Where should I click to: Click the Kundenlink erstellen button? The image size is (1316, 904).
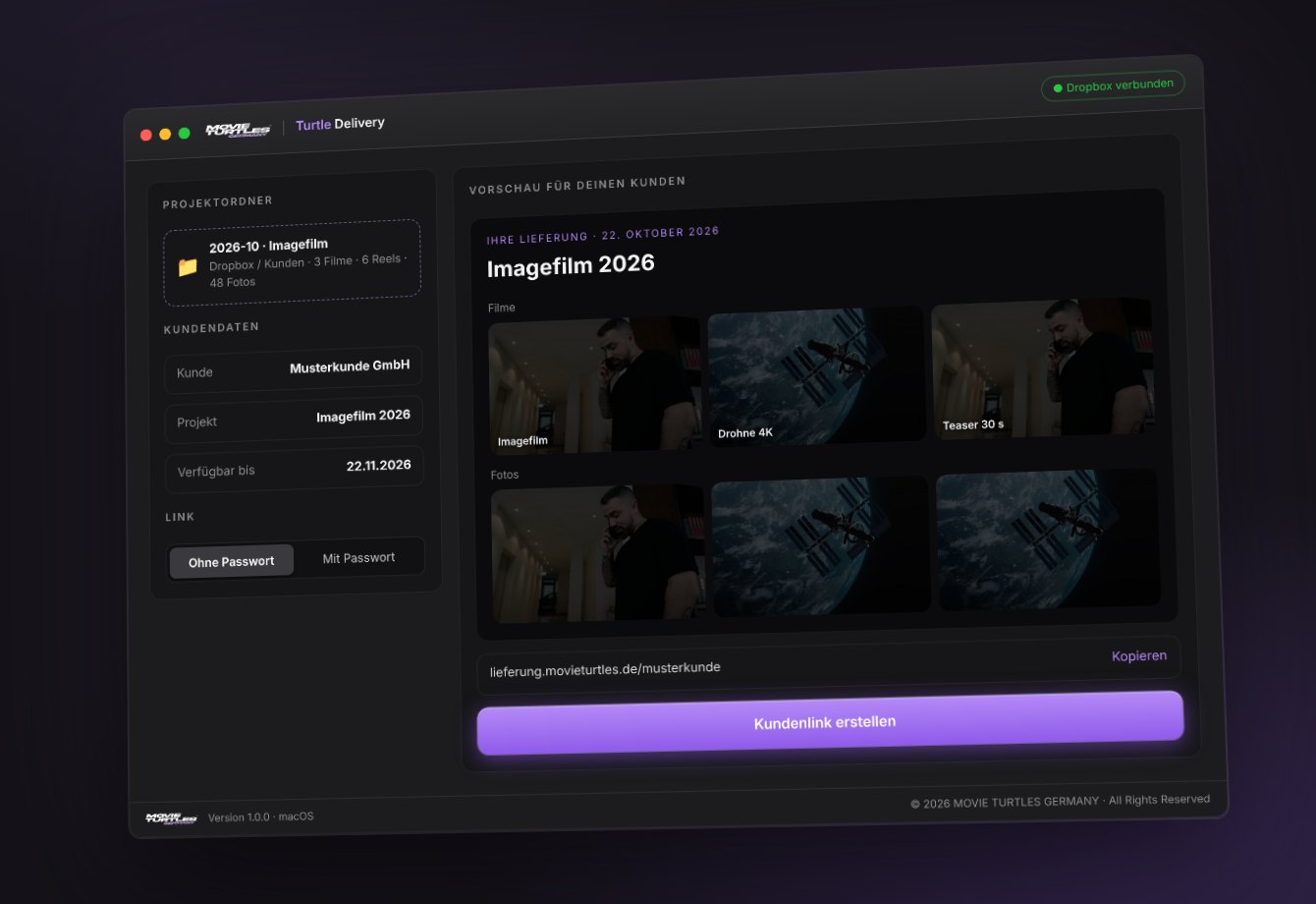pos(830,722)
